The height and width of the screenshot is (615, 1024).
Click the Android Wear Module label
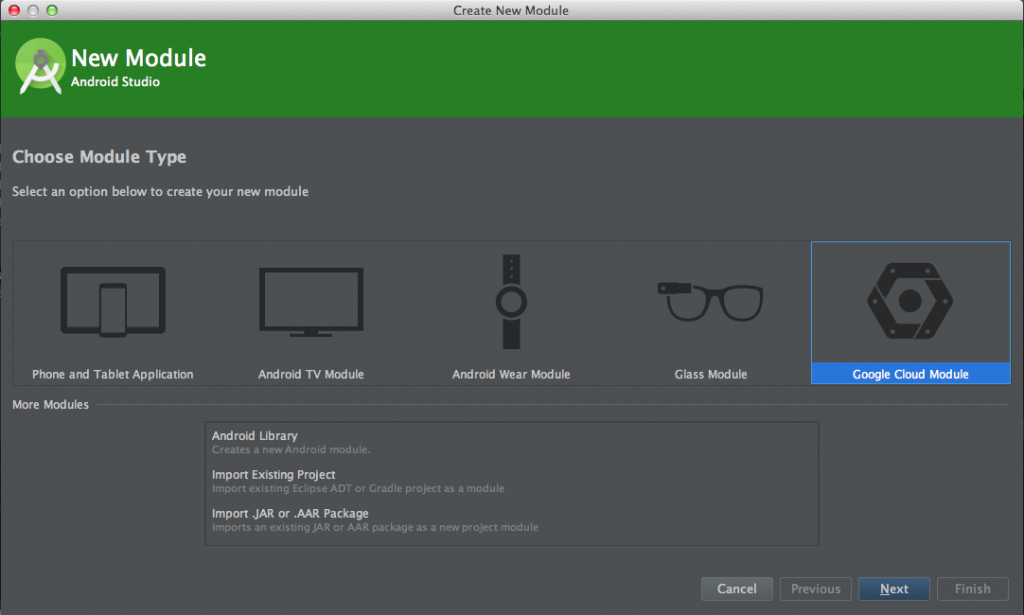(x=511, y=374)
